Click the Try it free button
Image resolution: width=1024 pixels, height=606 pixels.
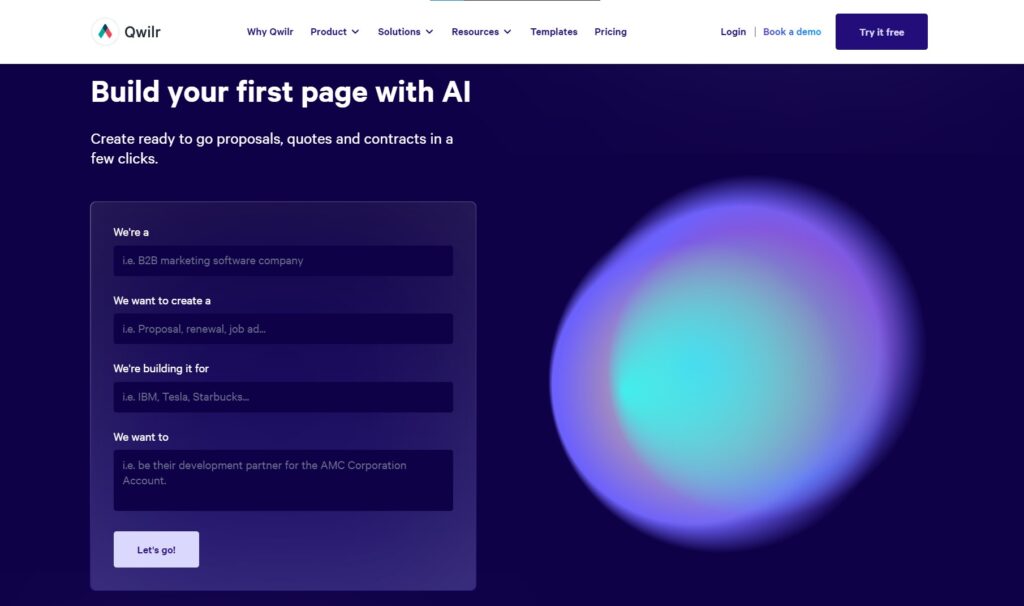881,31
